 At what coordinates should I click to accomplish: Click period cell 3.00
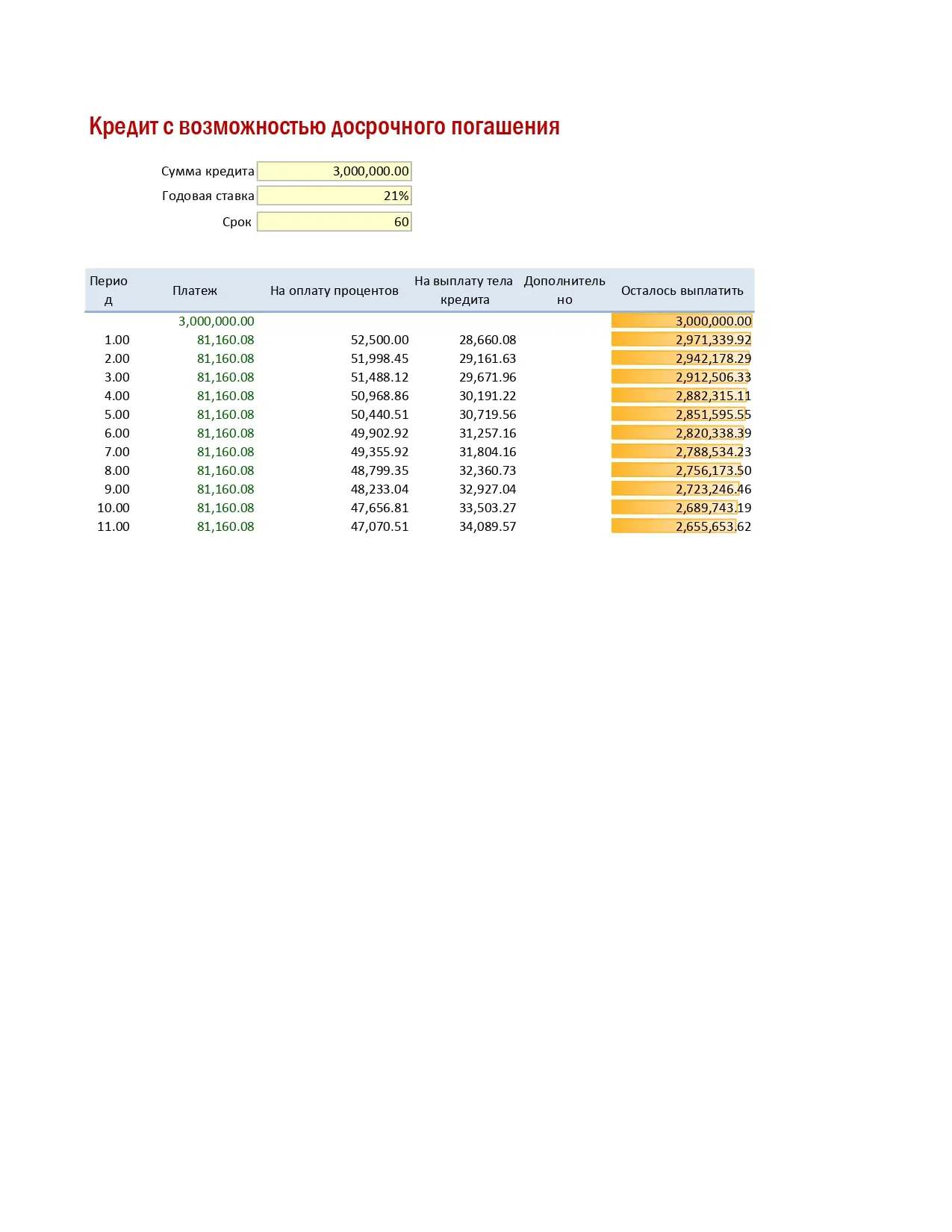coord(117,377)
